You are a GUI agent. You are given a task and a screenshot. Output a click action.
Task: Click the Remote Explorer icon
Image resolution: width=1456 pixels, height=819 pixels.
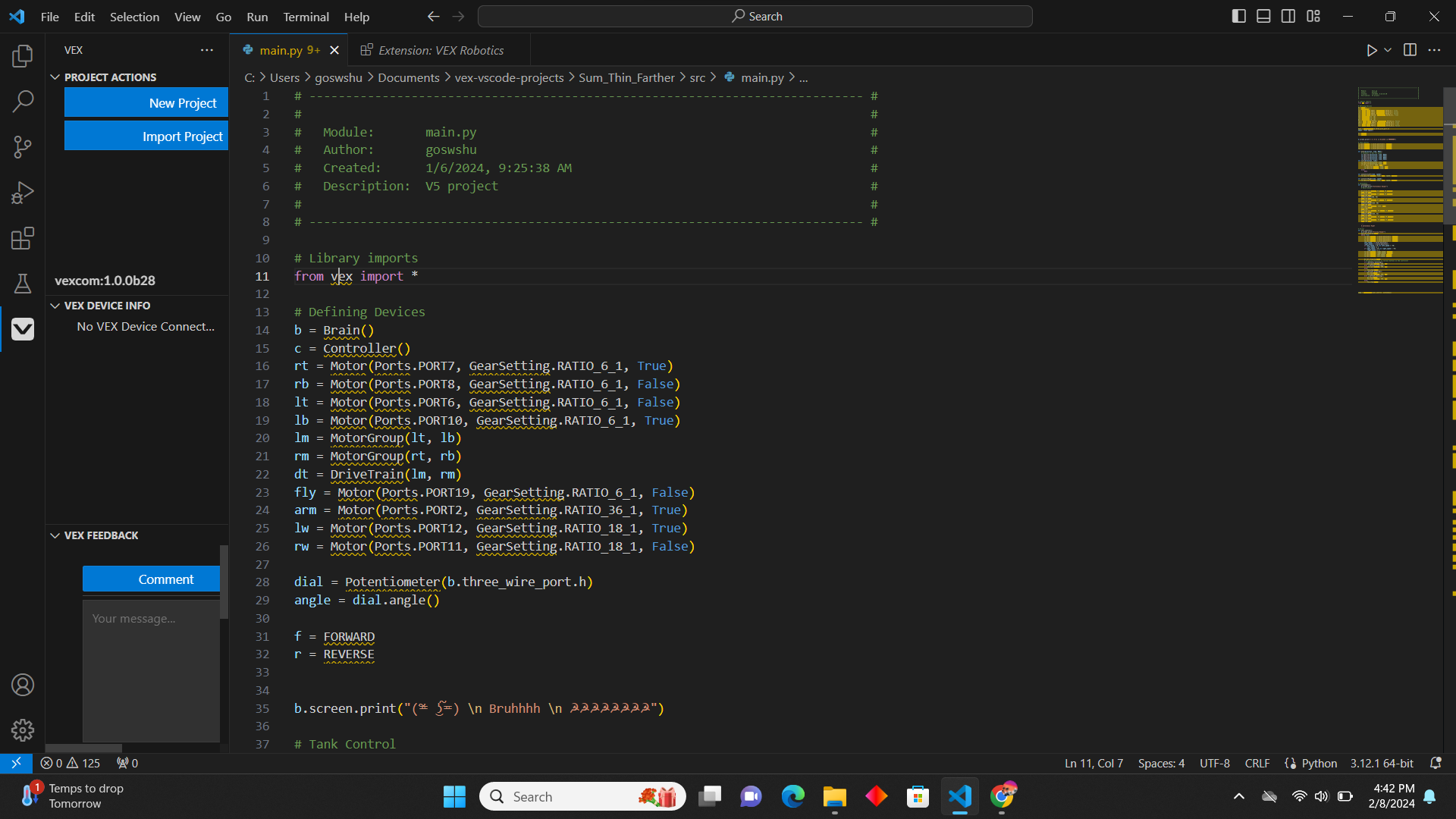pos(14,763)
